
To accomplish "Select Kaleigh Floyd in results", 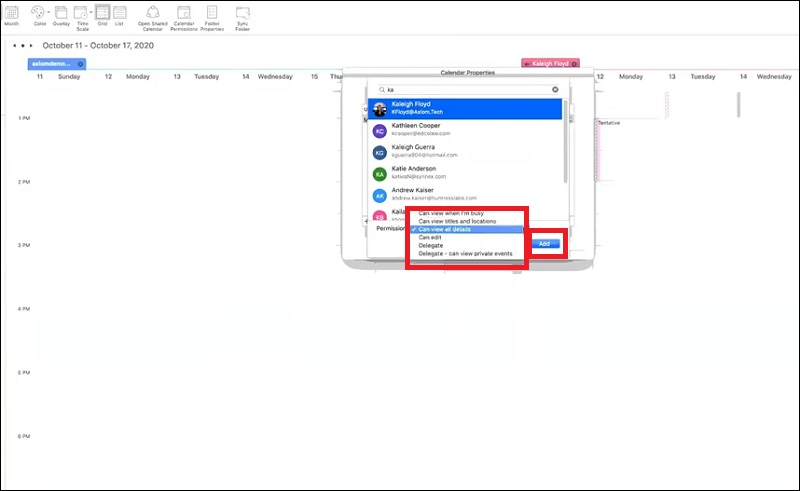I will [465, 109].
